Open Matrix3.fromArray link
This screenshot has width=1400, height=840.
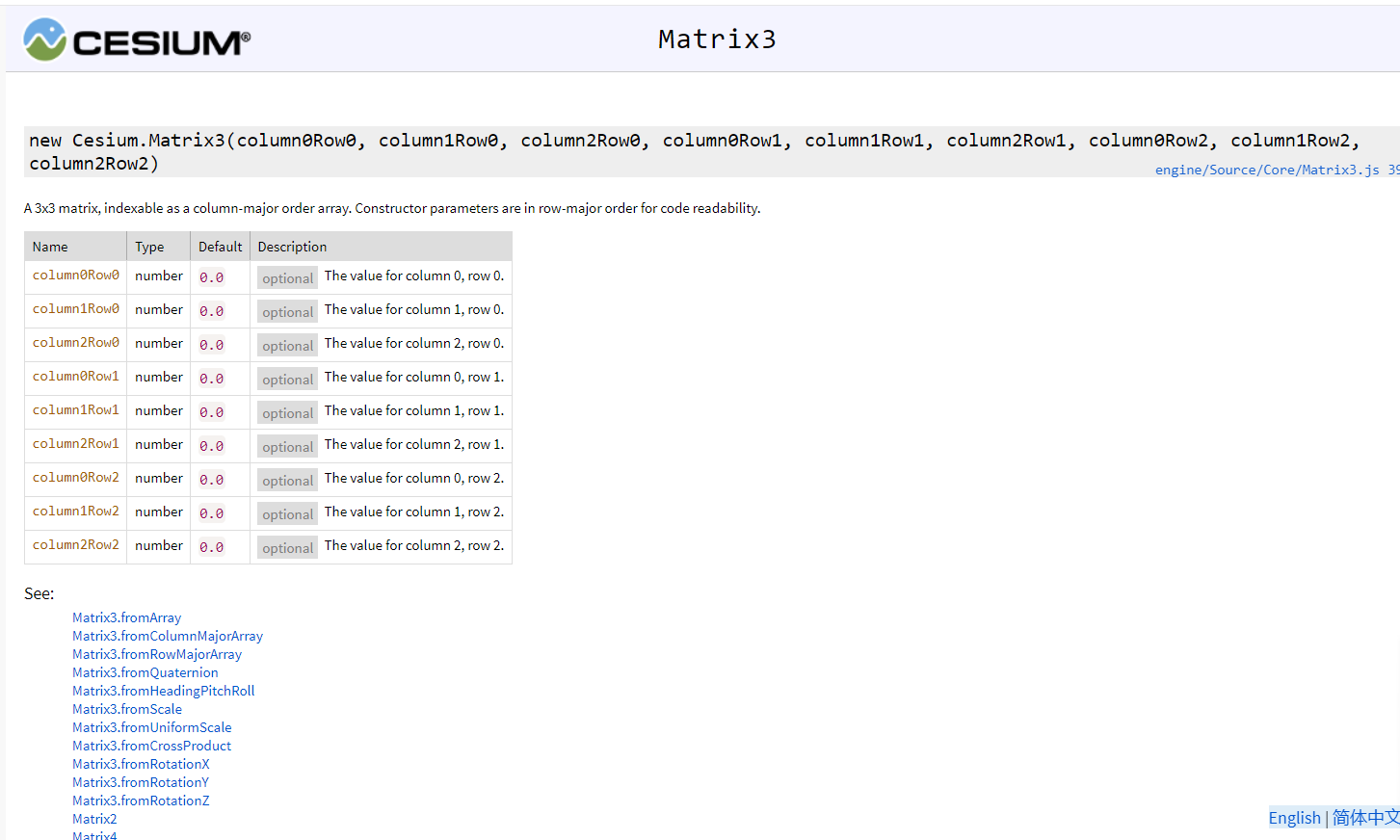(126, 617)
